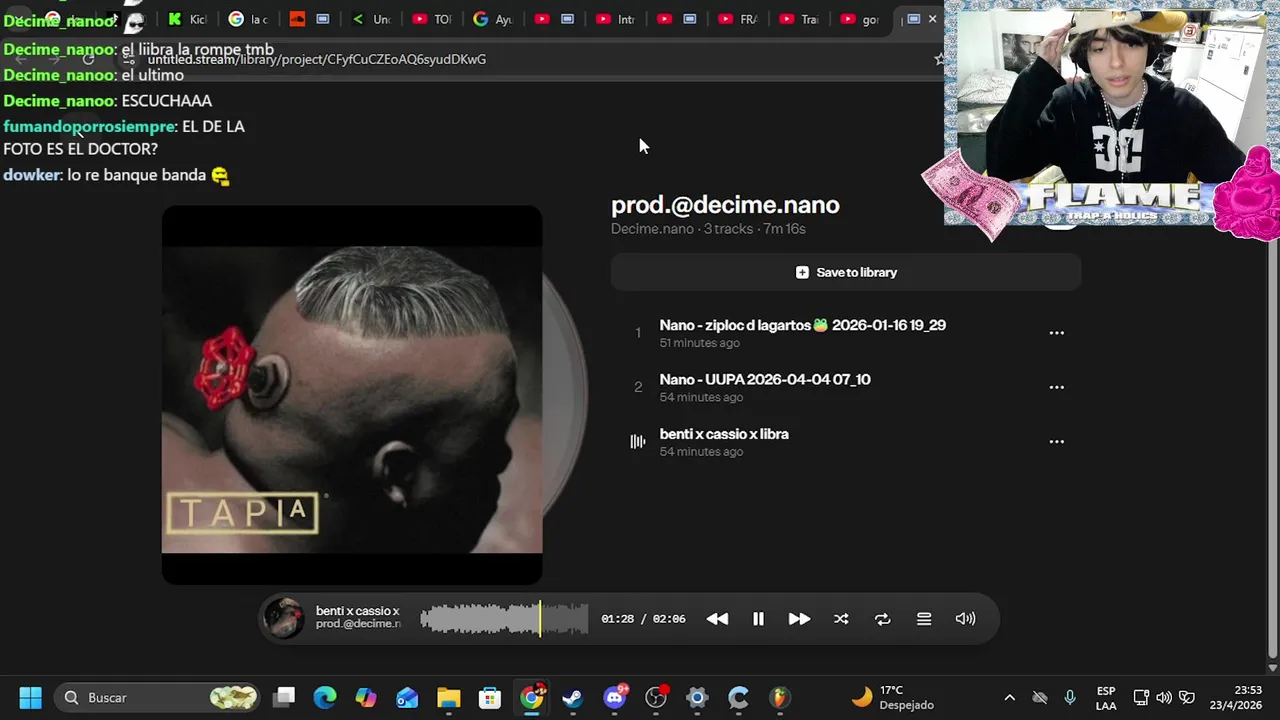Viewport: 1280px width, 720px height.
Task: Click the small album art in player bar
Action: tap(283, 618)
